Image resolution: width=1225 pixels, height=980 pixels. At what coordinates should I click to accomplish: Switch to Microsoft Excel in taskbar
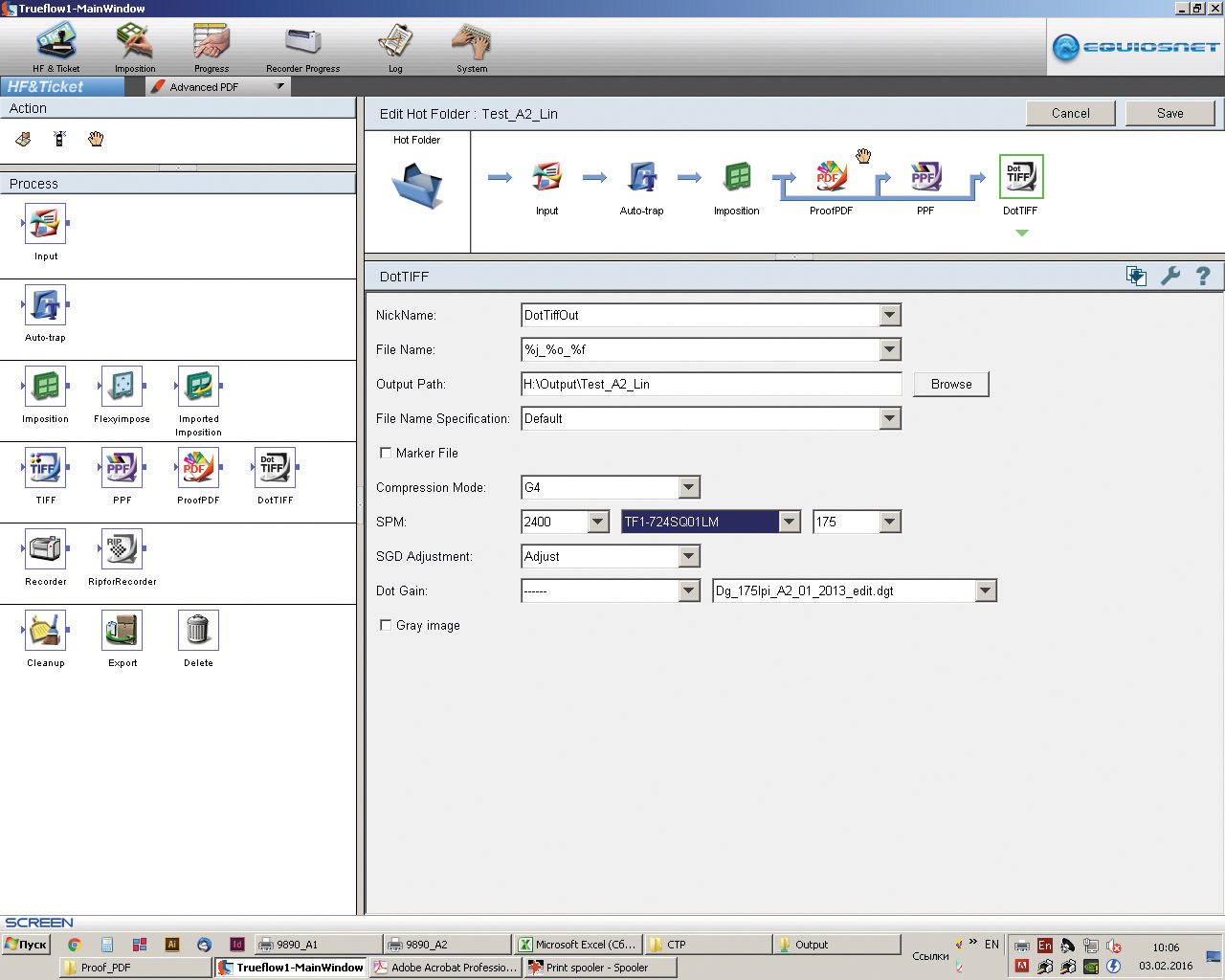[x=577, y=945]
